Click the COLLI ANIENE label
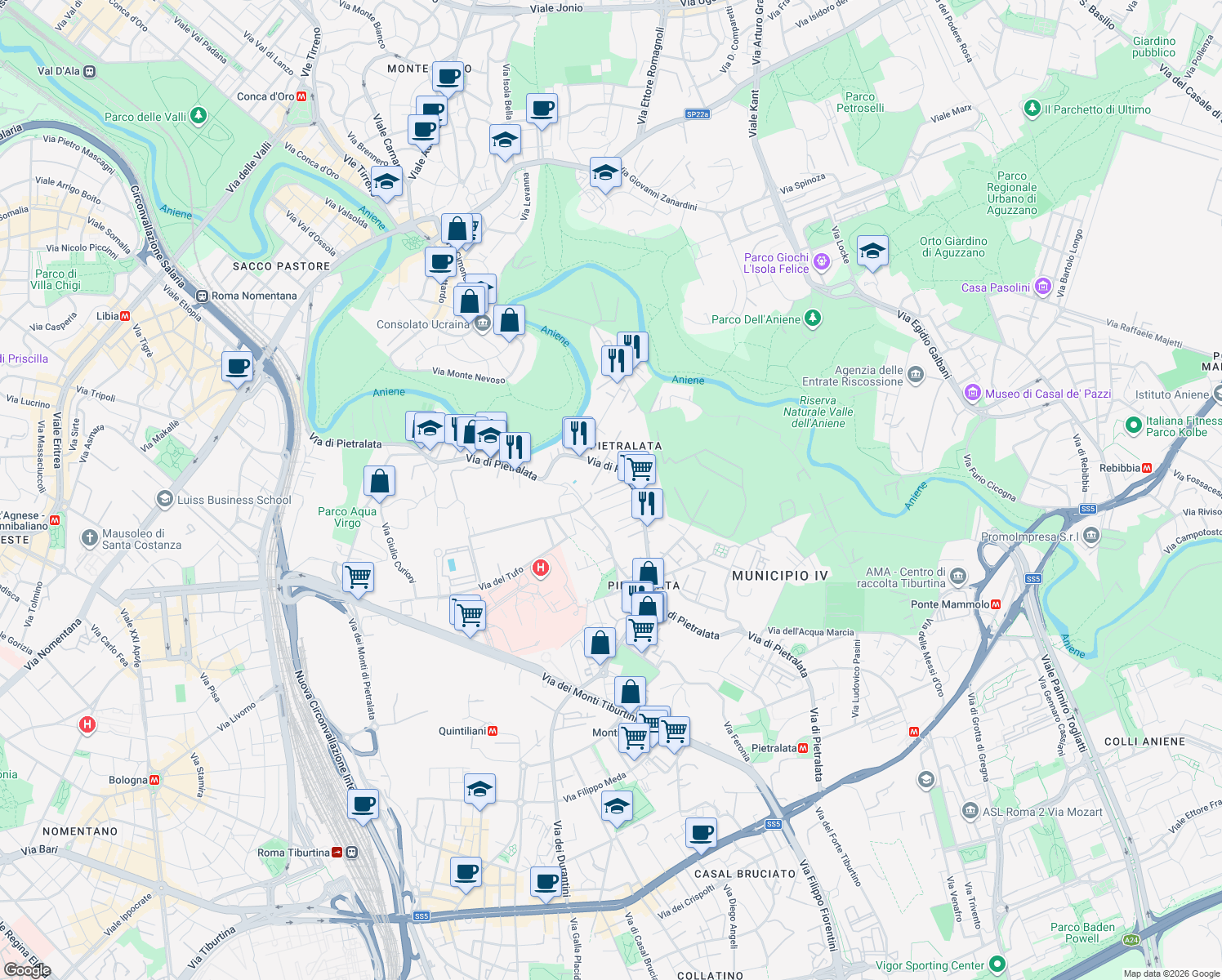The height and width of the screenshot is (980, 1222). pos(1144,742)
